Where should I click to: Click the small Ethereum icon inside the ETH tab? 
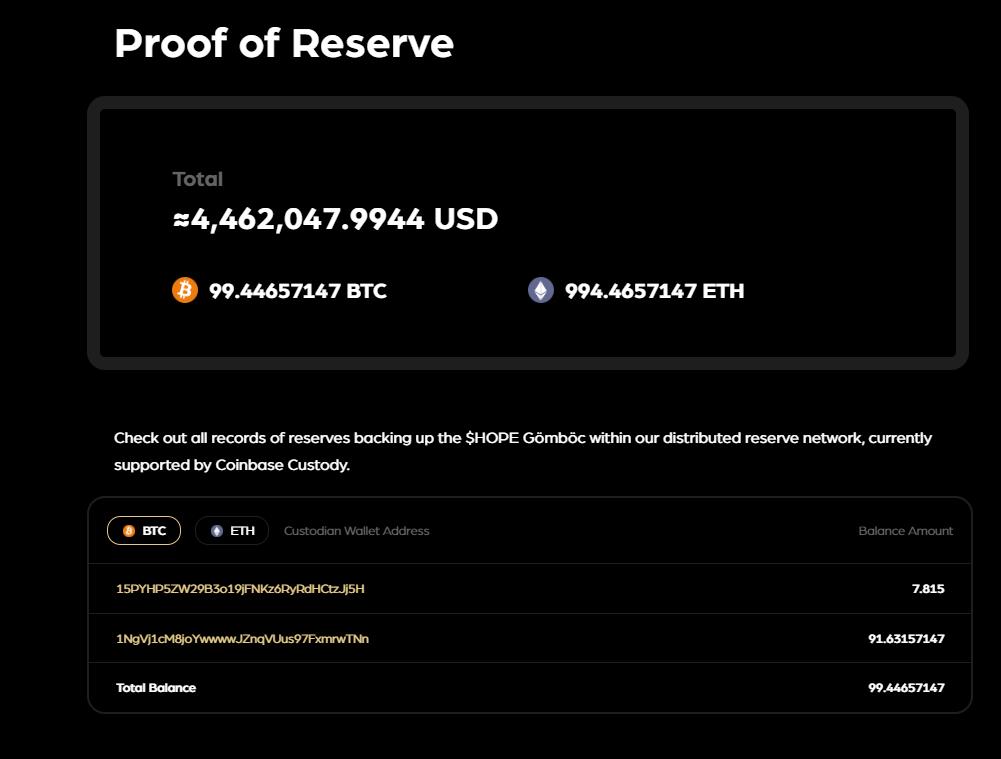[x=217, y=531]
